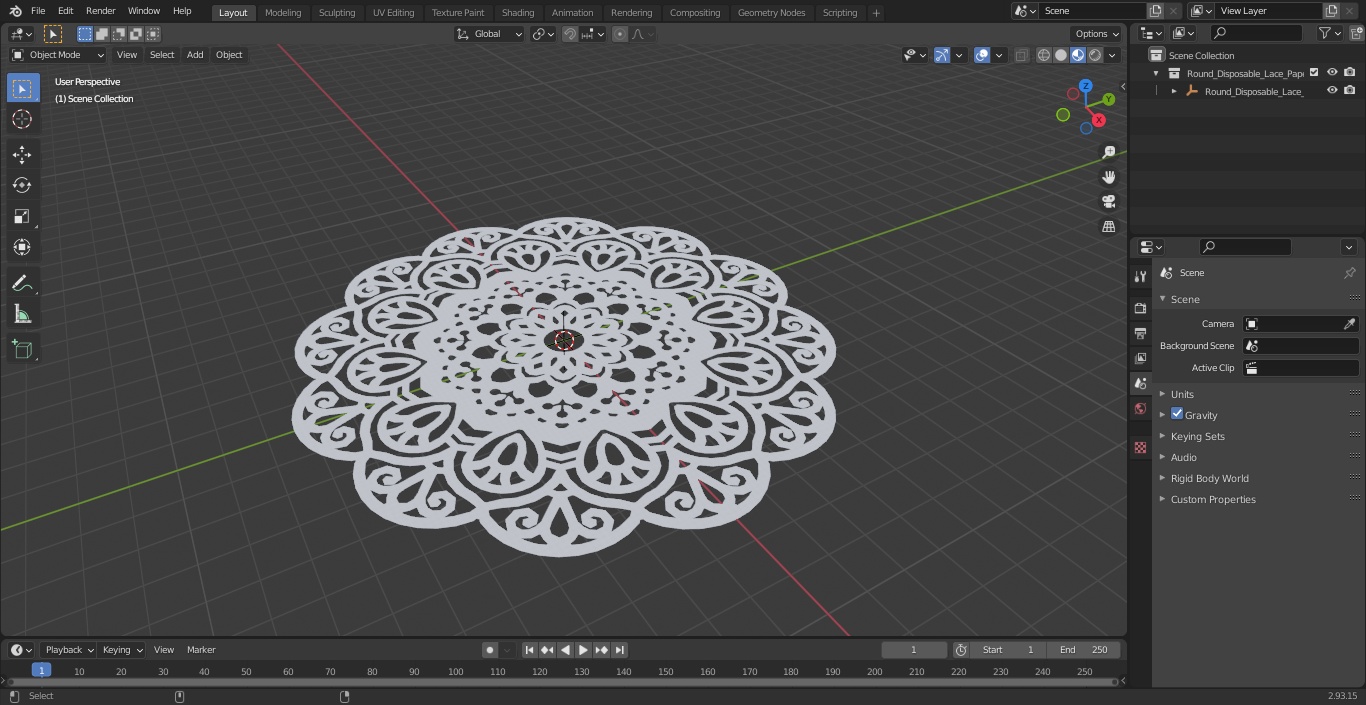1366x705 pixels.
Task: Open the World properties tab
Action: tap(1140, 409)
